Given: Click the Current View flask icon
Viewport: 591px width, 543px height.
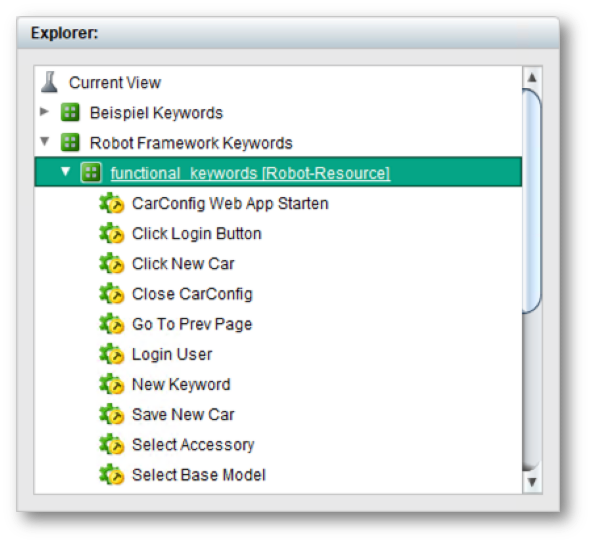Looking at the screenshot, I should click(49, 82).
